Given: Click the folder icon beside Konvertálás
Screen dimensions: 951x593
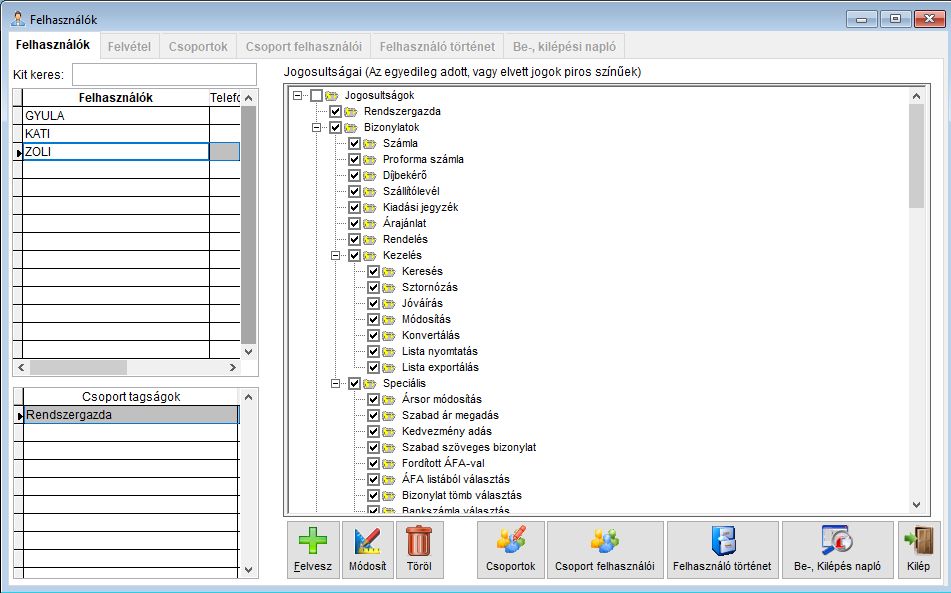Looking at the screenshot, I should 389,336.
